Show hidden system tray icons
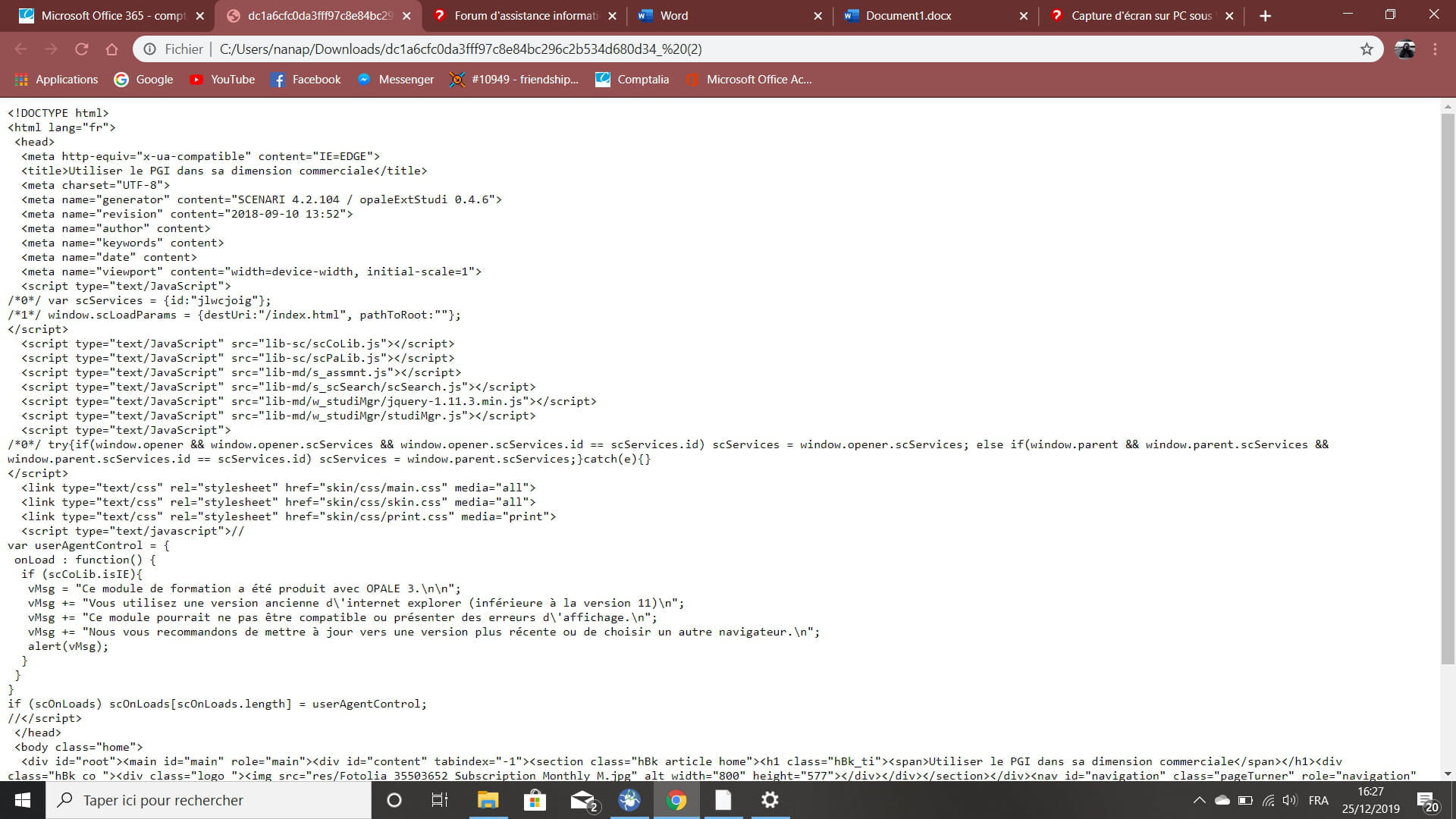The image size is (1456, 819). pos(1199,800)
